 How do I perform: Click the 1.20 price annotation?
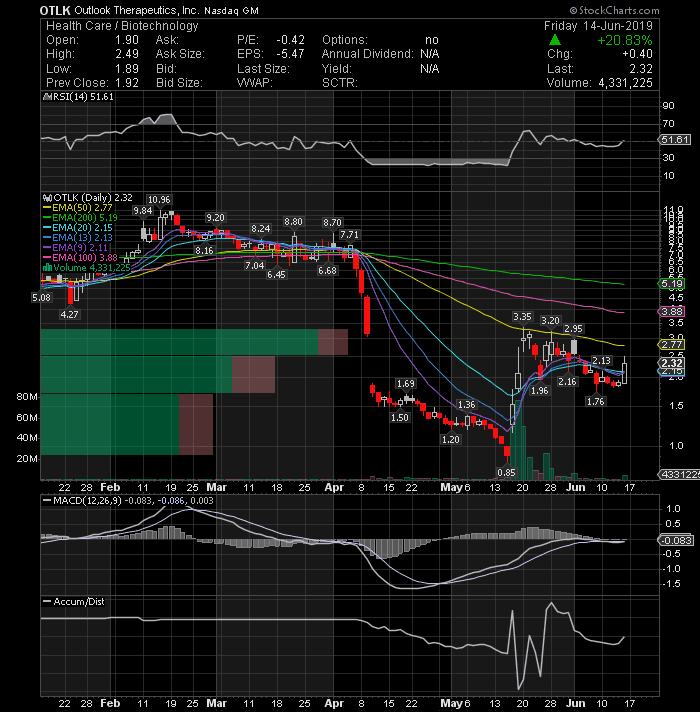tap(451, 440)
